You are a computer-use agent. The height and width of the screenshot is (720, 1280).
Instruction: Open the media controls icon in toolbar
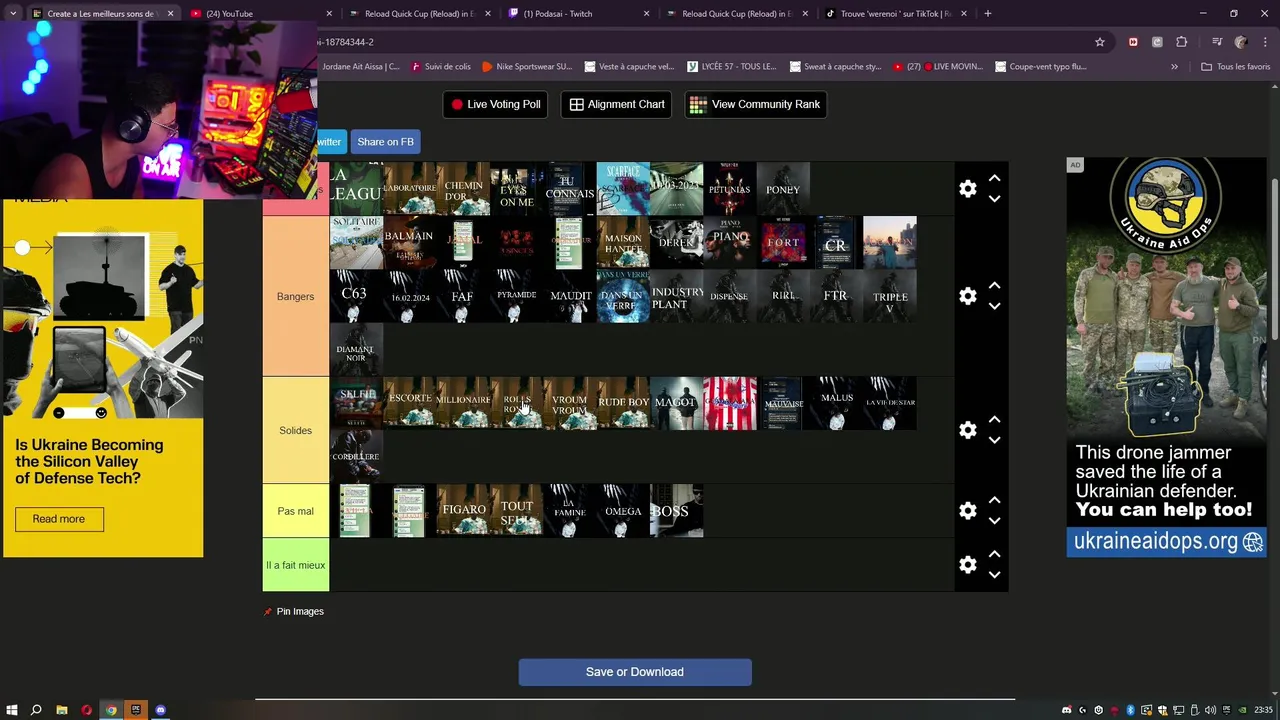click(x=1217, y=42)
